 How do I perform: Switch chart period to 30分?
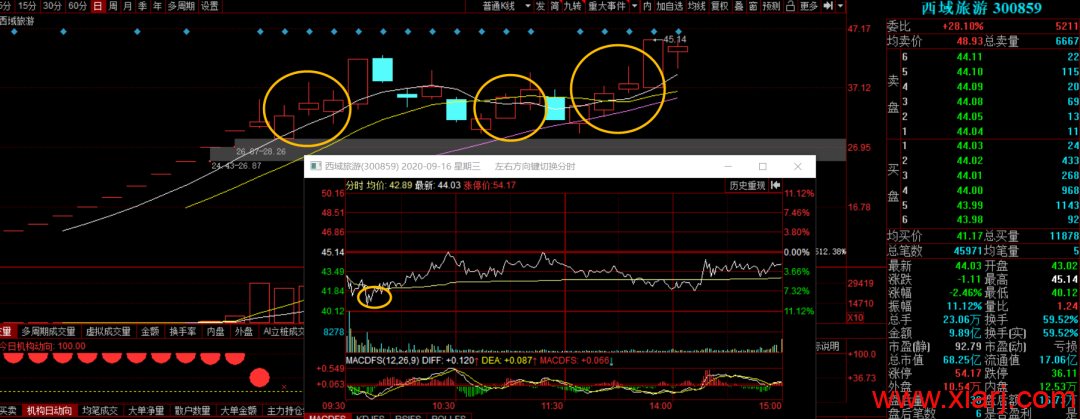click(51, 6)
